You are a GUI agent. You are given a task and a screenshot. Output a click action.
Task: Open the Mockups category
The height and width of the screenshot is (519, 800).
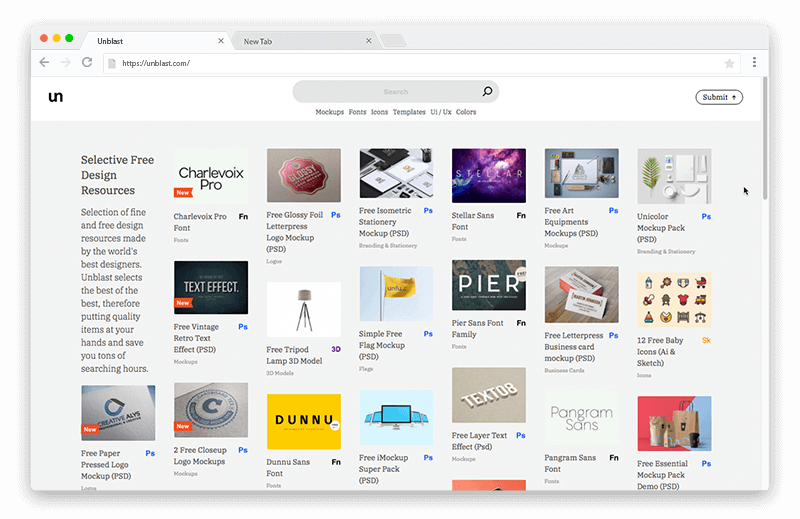pos(329,112)
